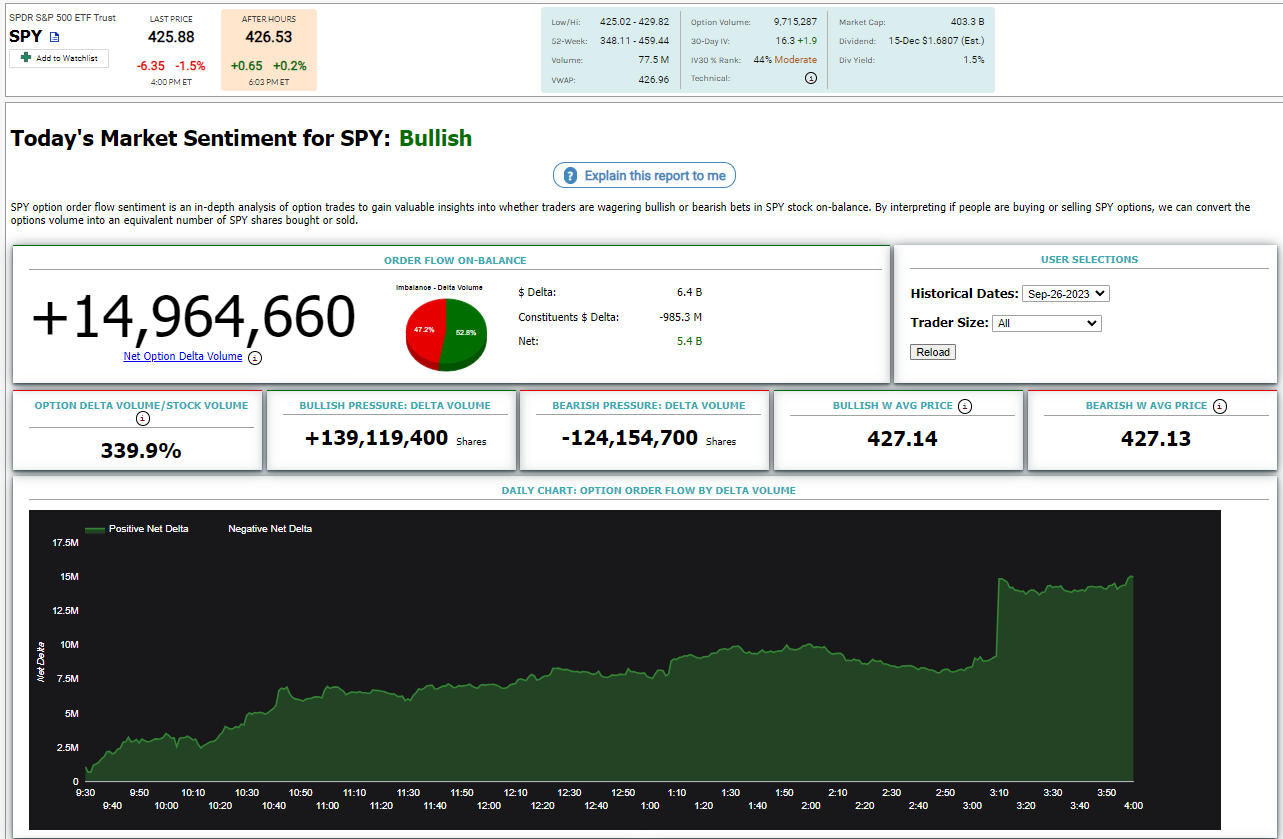Click the 12:00 time label on chart axis
The image size is (1283, 839).
pos(488,806)
